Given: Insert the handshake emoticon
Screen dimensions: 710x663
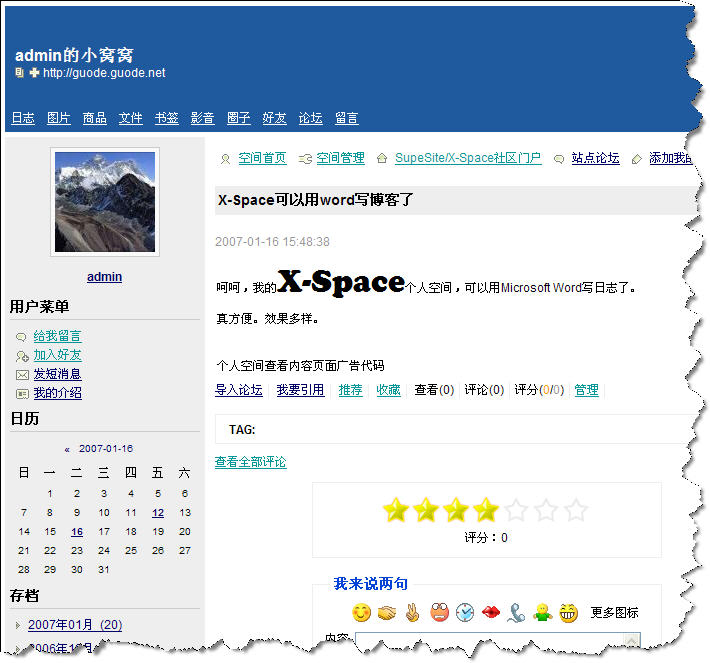Looking at the screenshot, I should tap(387, 613).
